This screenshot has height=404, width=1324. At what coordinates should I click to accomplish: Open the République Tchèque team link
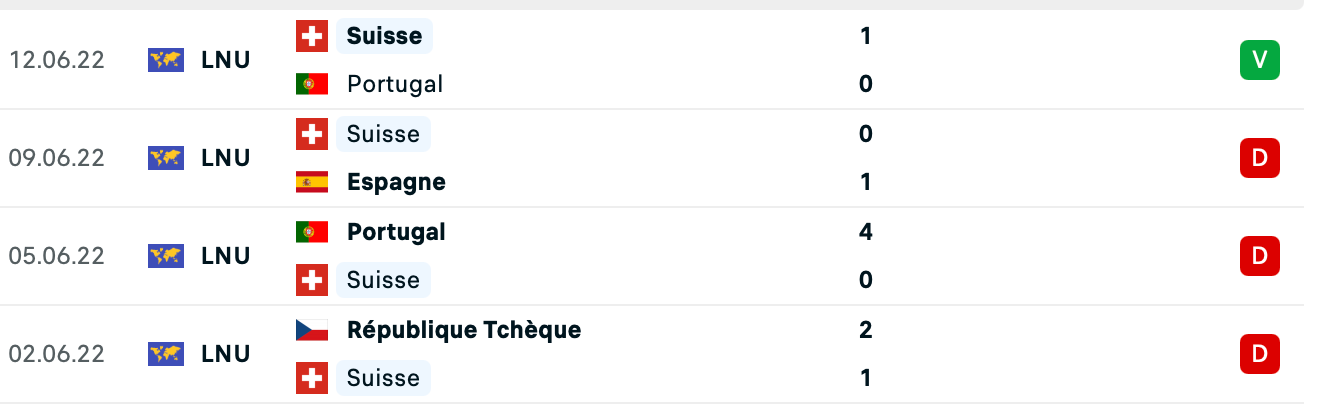pyautogui.click(x=464, y=329)
